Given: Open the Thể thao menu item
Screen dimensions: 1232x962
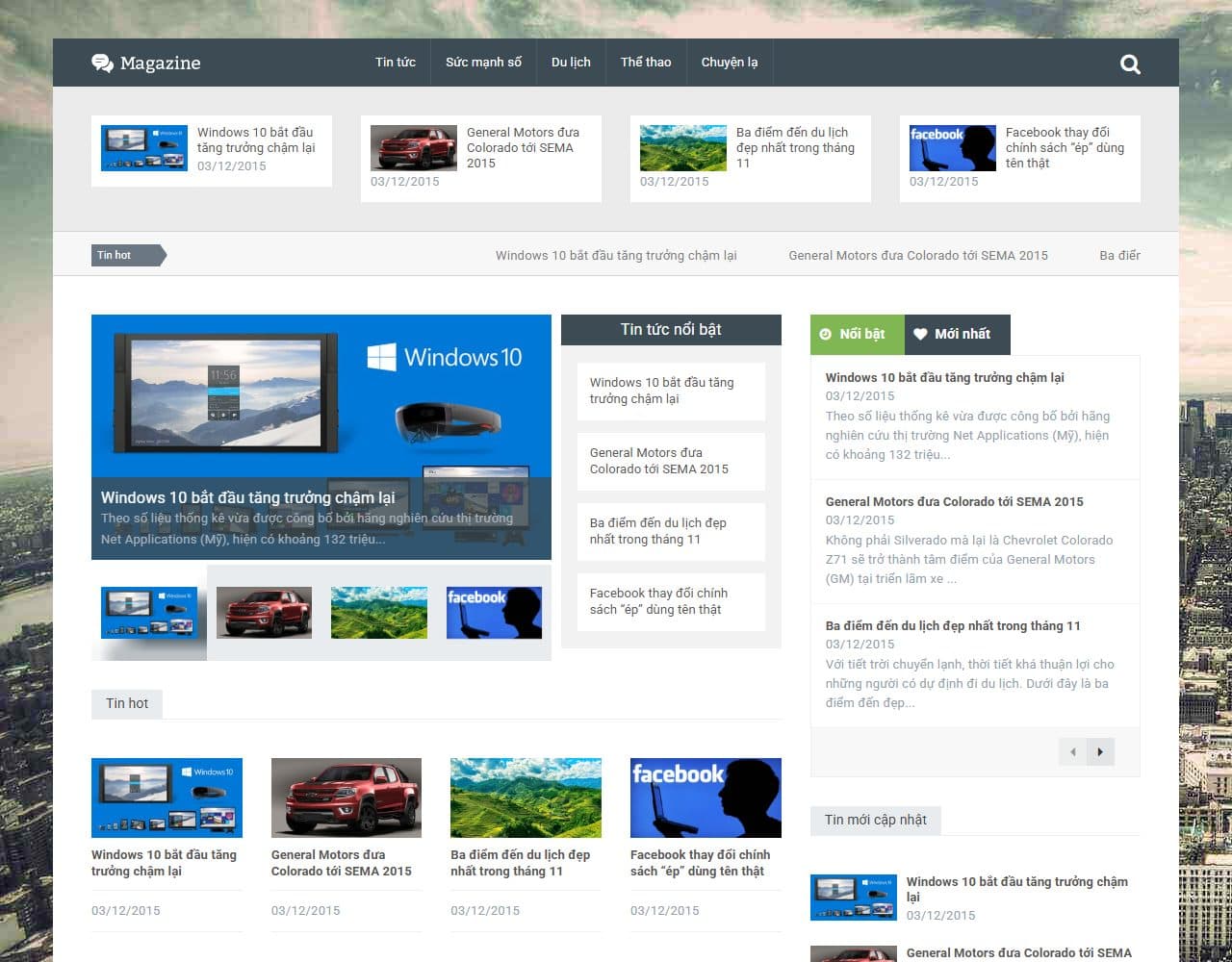Looking at the screenshot, I should [x=646, y=63].
